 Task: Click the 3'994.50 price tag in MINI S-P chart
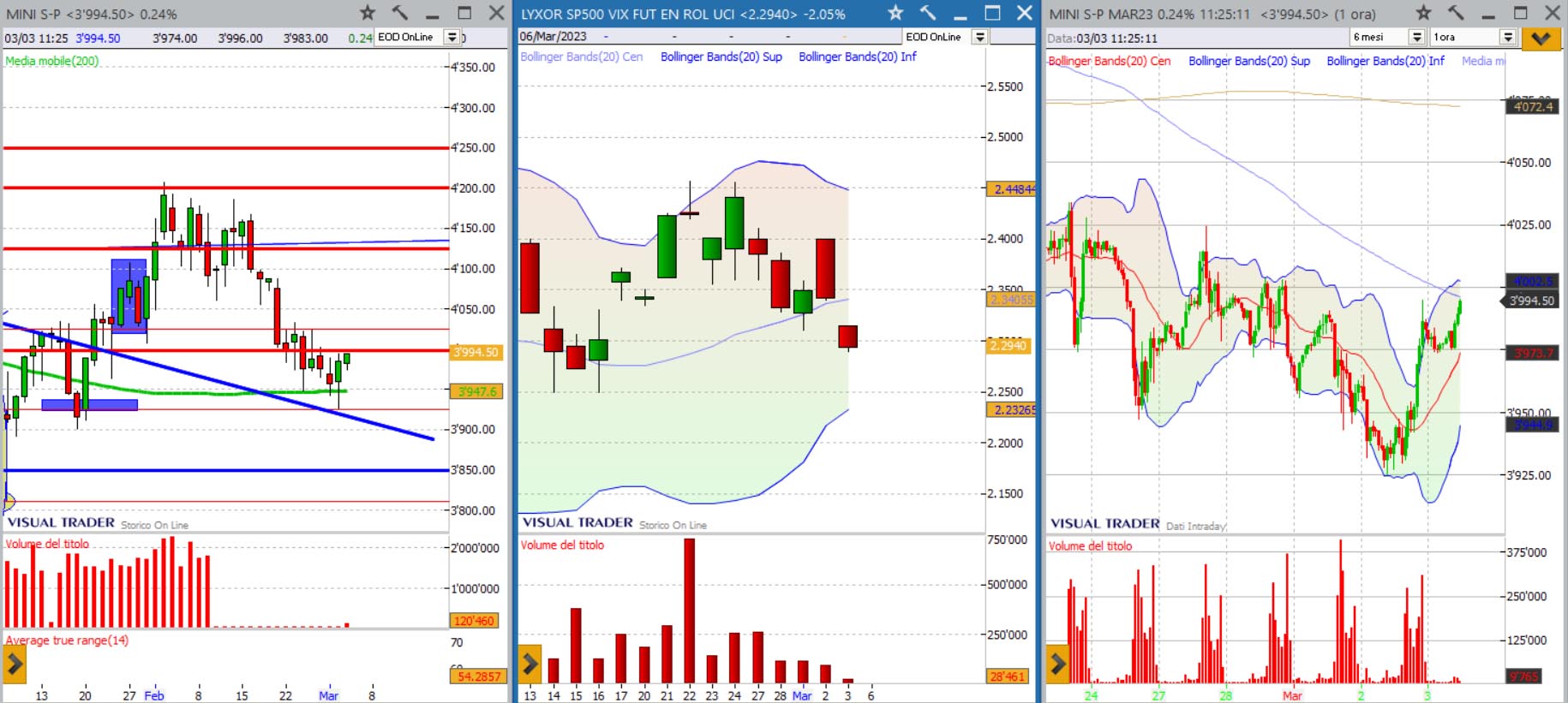pos(476,352)
